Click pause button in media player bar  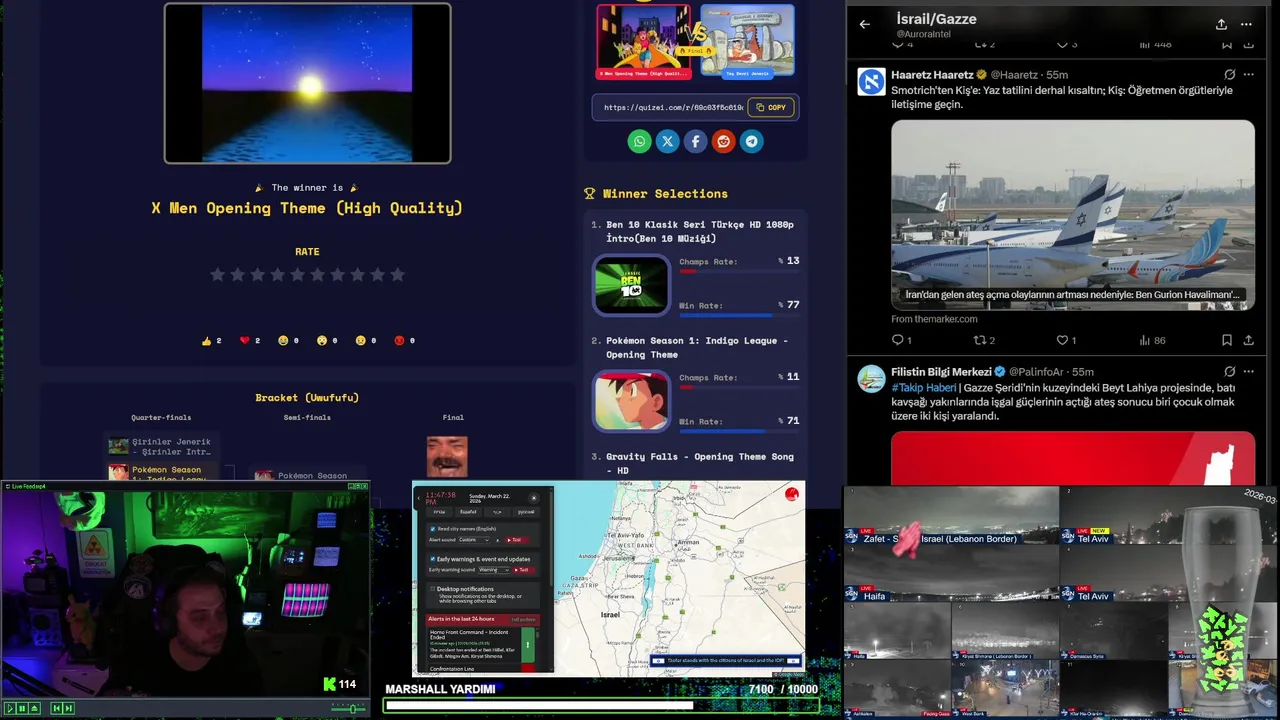(x=22, y=708)
